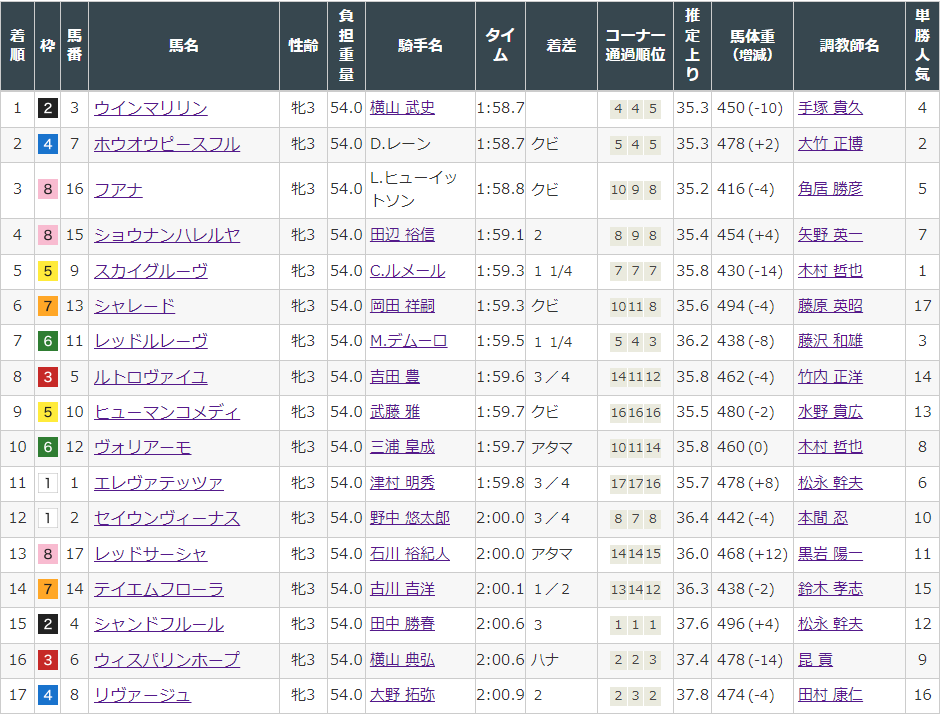Open horse page for セイウンヴィーナス
This screenshot has height=717, width=941.
coord(167,518)
